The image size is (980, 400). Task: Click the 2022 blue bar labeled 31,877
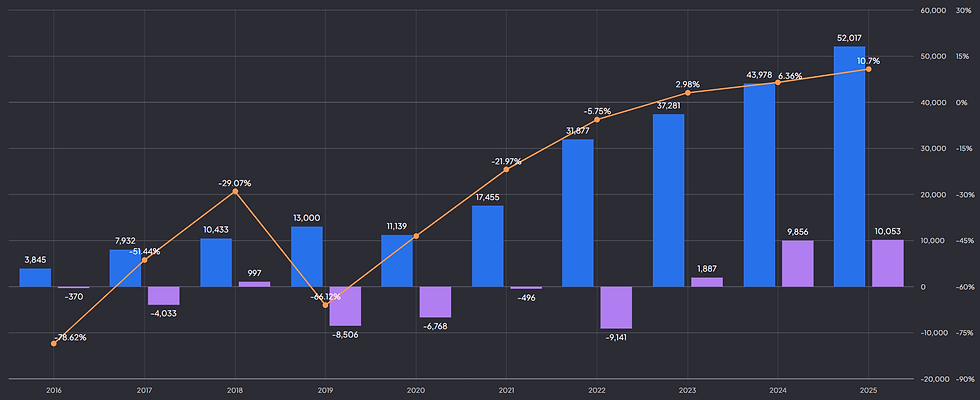pos(578,213)
